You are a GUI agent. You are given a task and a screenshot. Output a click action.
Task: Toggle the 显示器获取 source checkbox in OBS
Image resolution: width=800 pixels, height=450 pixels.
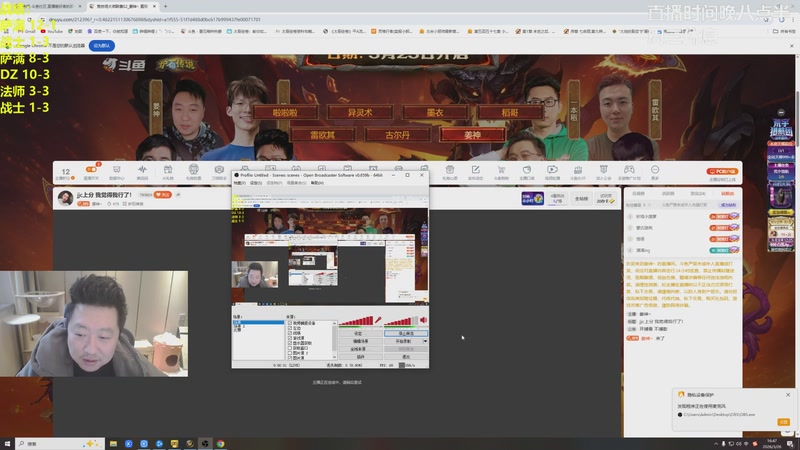coord(290,343)
